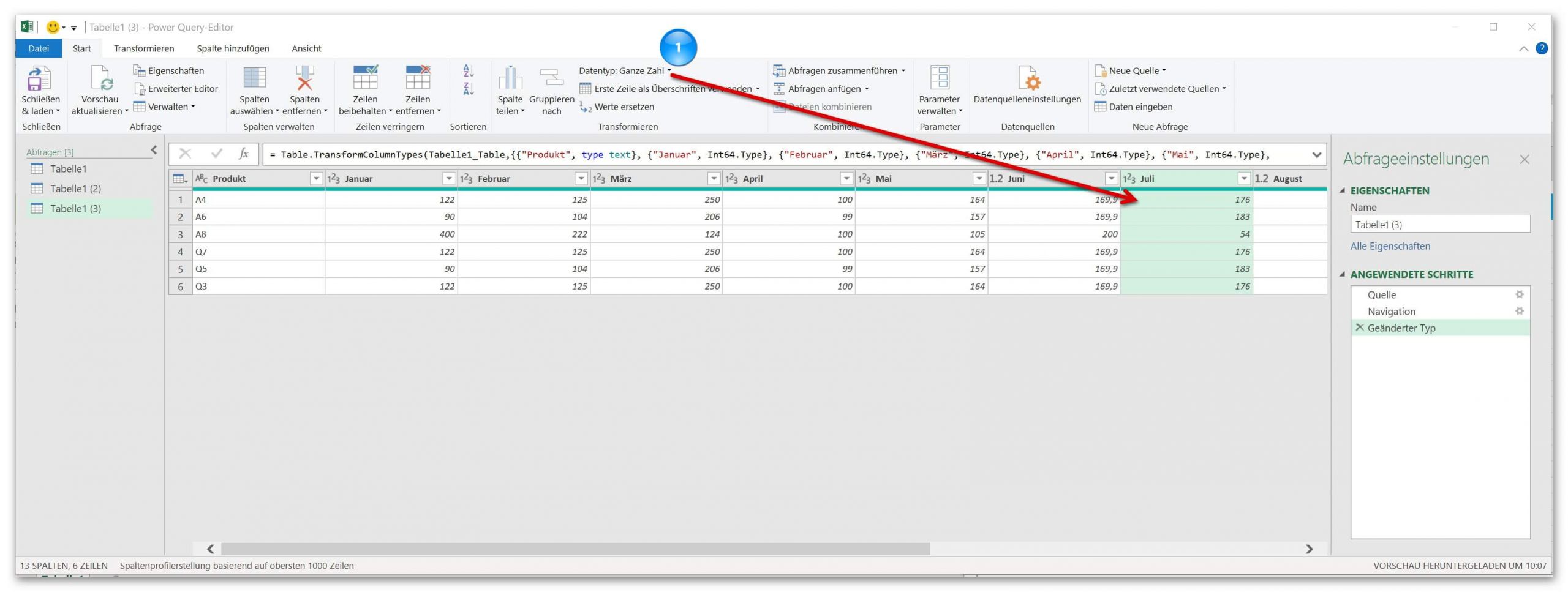Click the Zeilen beibehalten icon

tap(365, 78)
